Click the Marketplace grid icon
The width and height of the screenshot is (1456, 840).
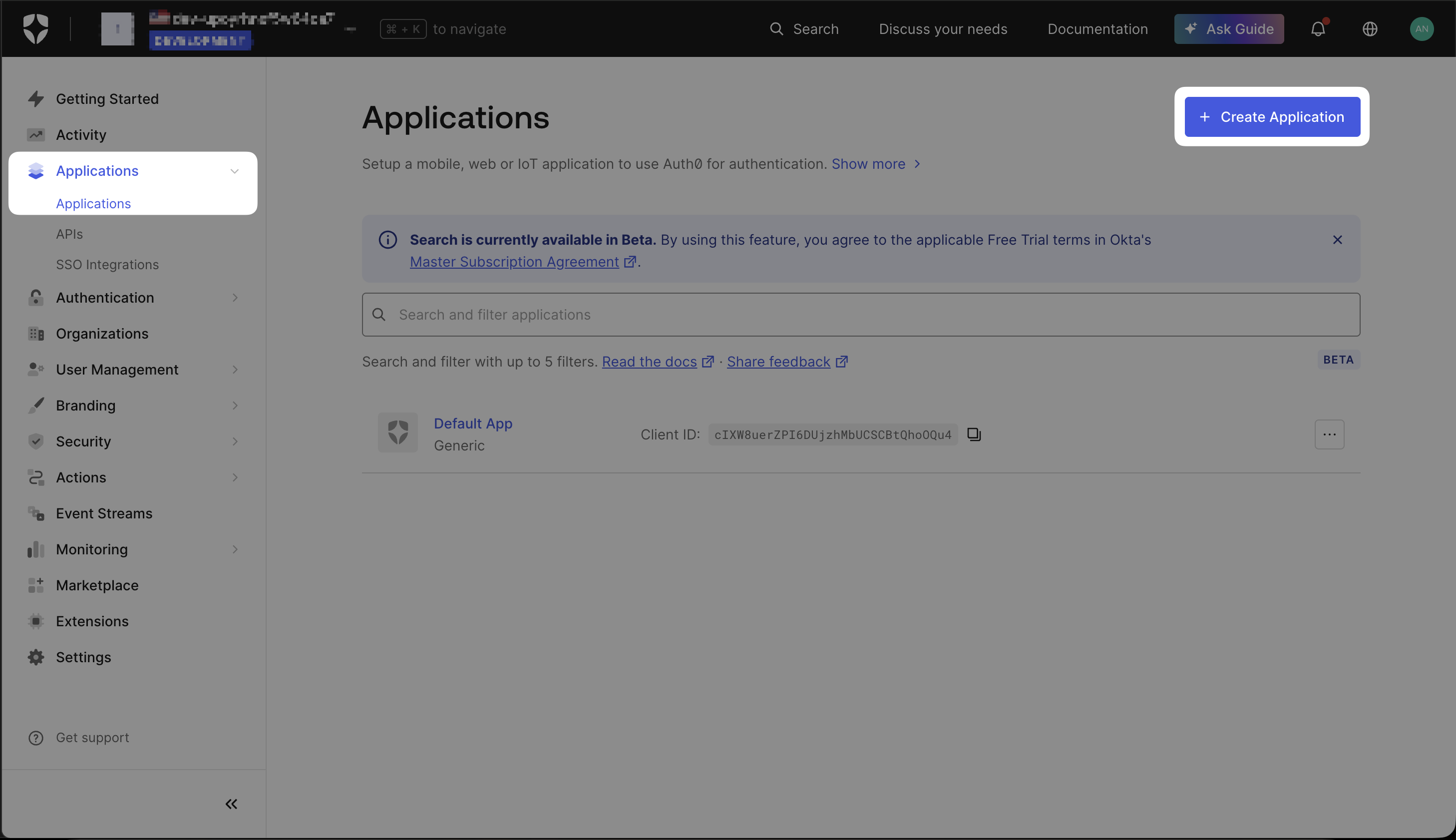click(x=36, y=585)
